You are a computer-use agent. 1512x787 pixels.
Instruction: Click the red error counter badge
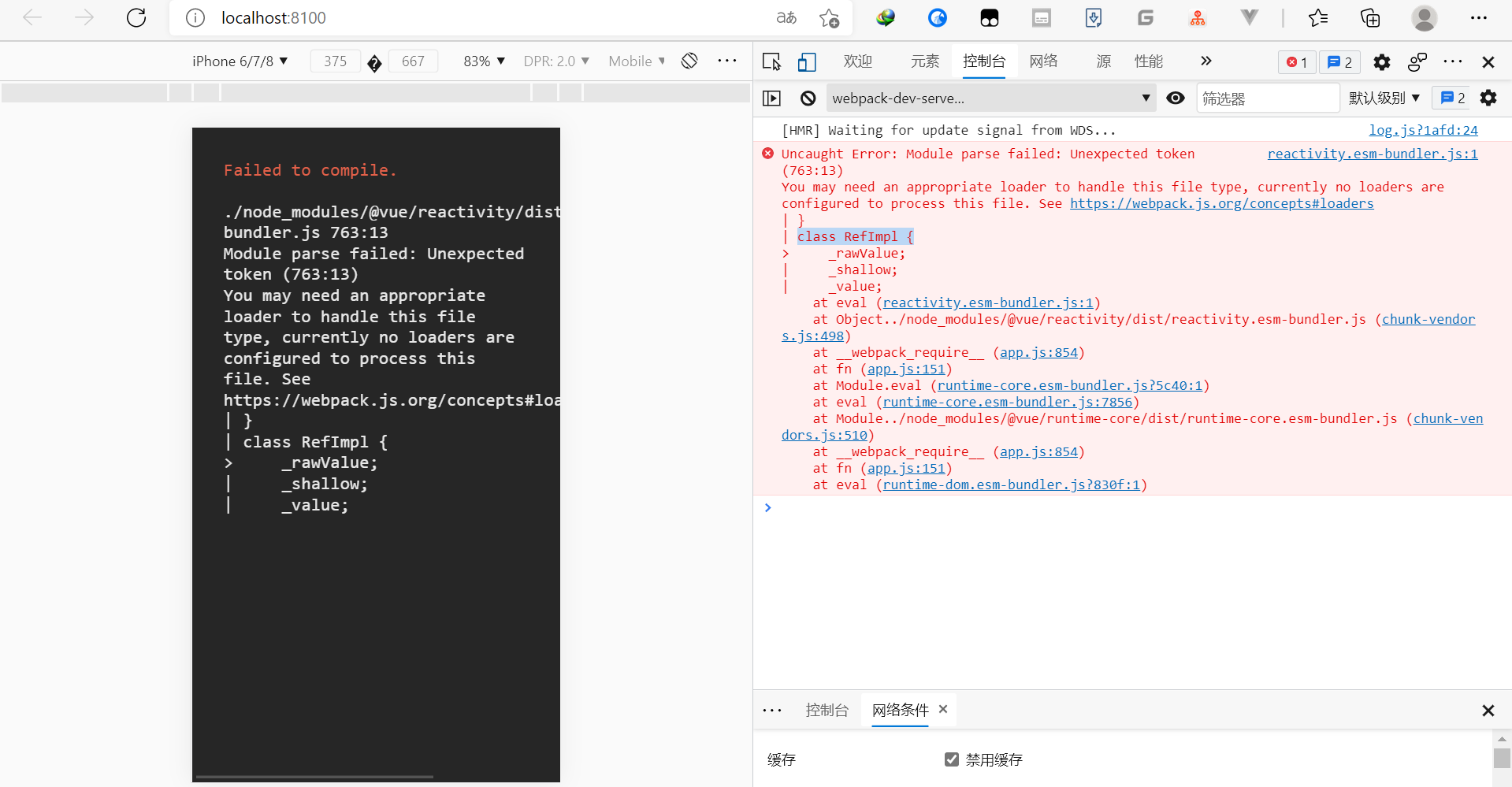point(1296,62)
